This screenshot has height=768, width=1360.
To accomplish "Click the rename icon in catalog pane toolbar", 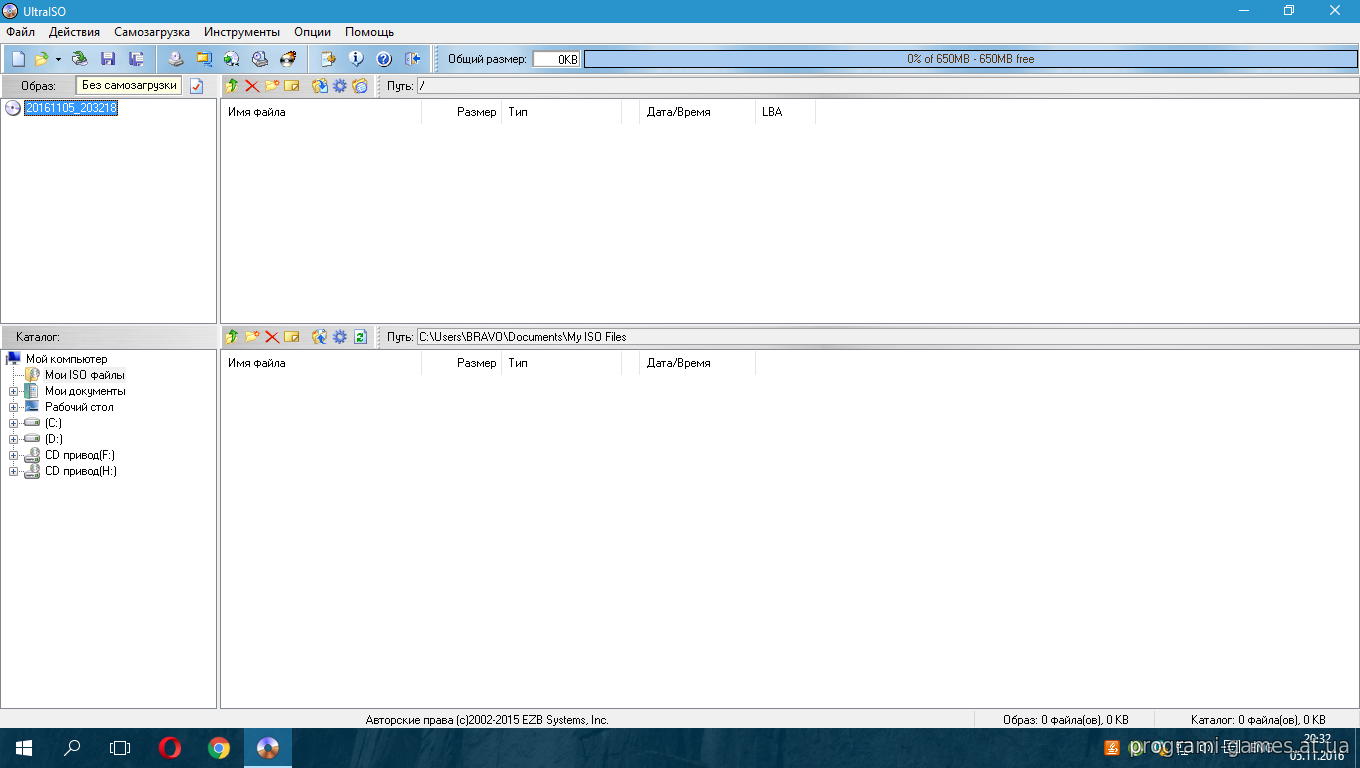I will point(292,337).
